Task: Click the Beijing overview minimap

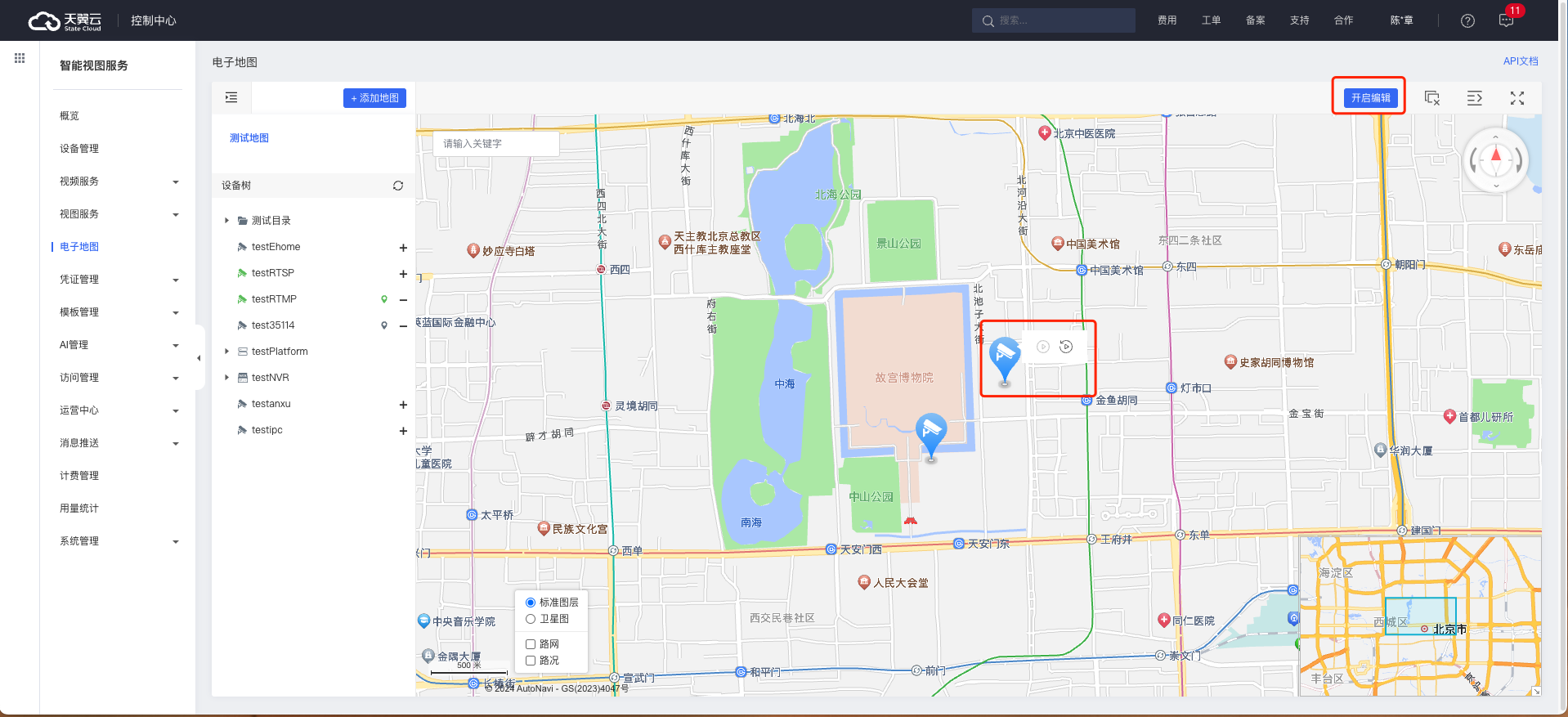Action: [1421, 616]
